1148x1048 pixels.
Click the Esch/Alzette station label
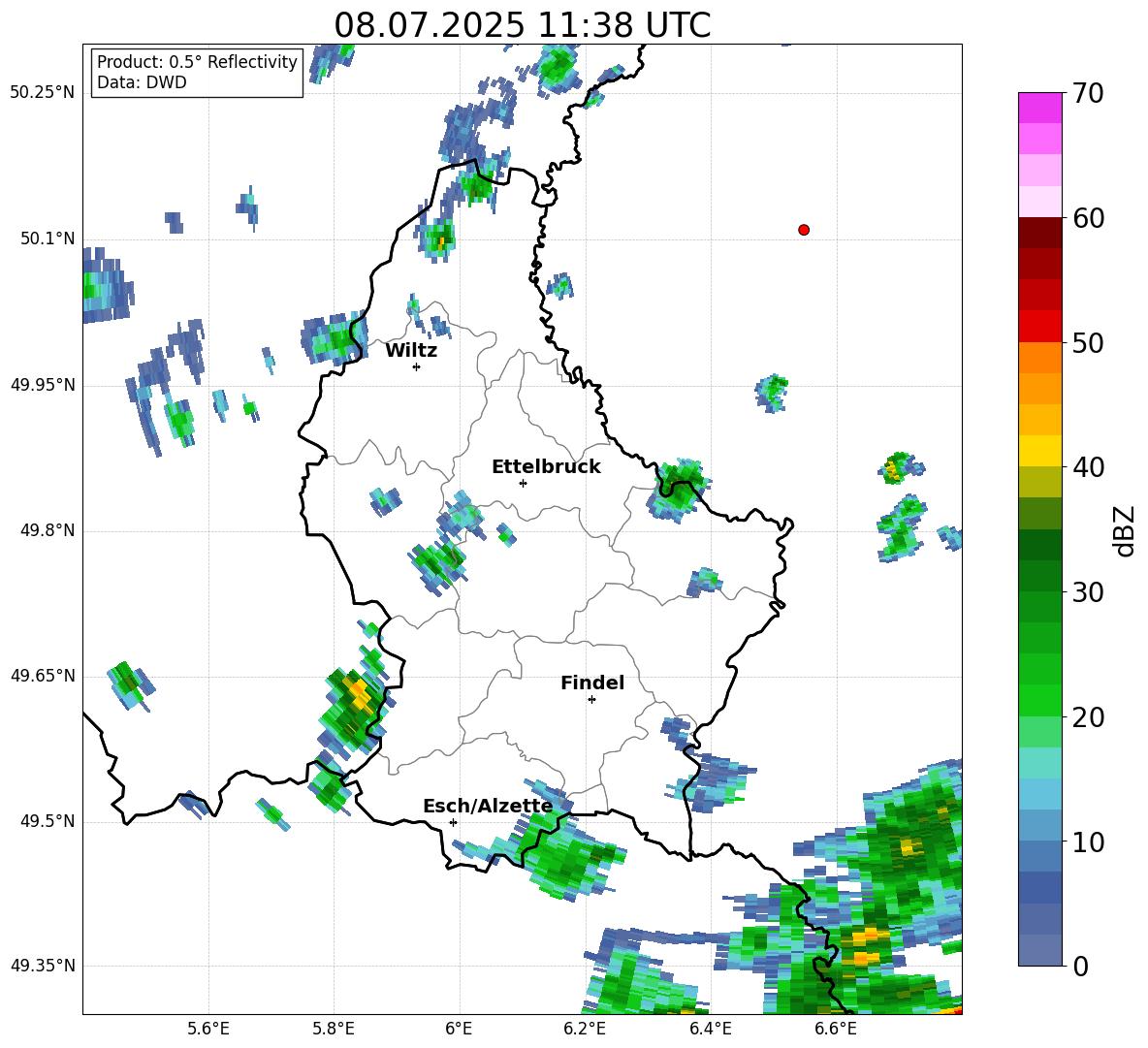(488, 806)
